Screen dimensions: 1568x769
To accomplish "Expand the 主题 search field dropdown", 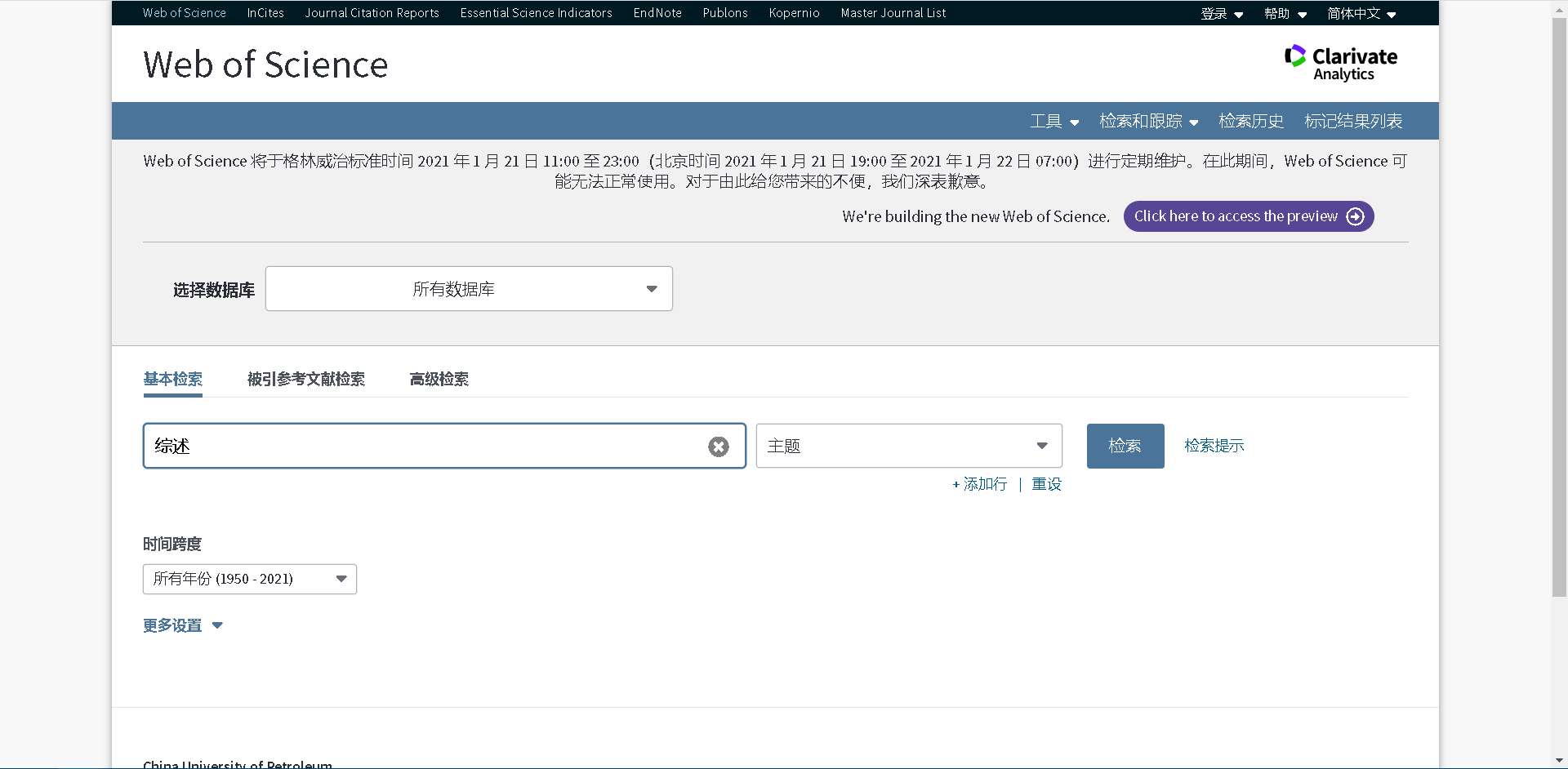I will coord(908,446).
